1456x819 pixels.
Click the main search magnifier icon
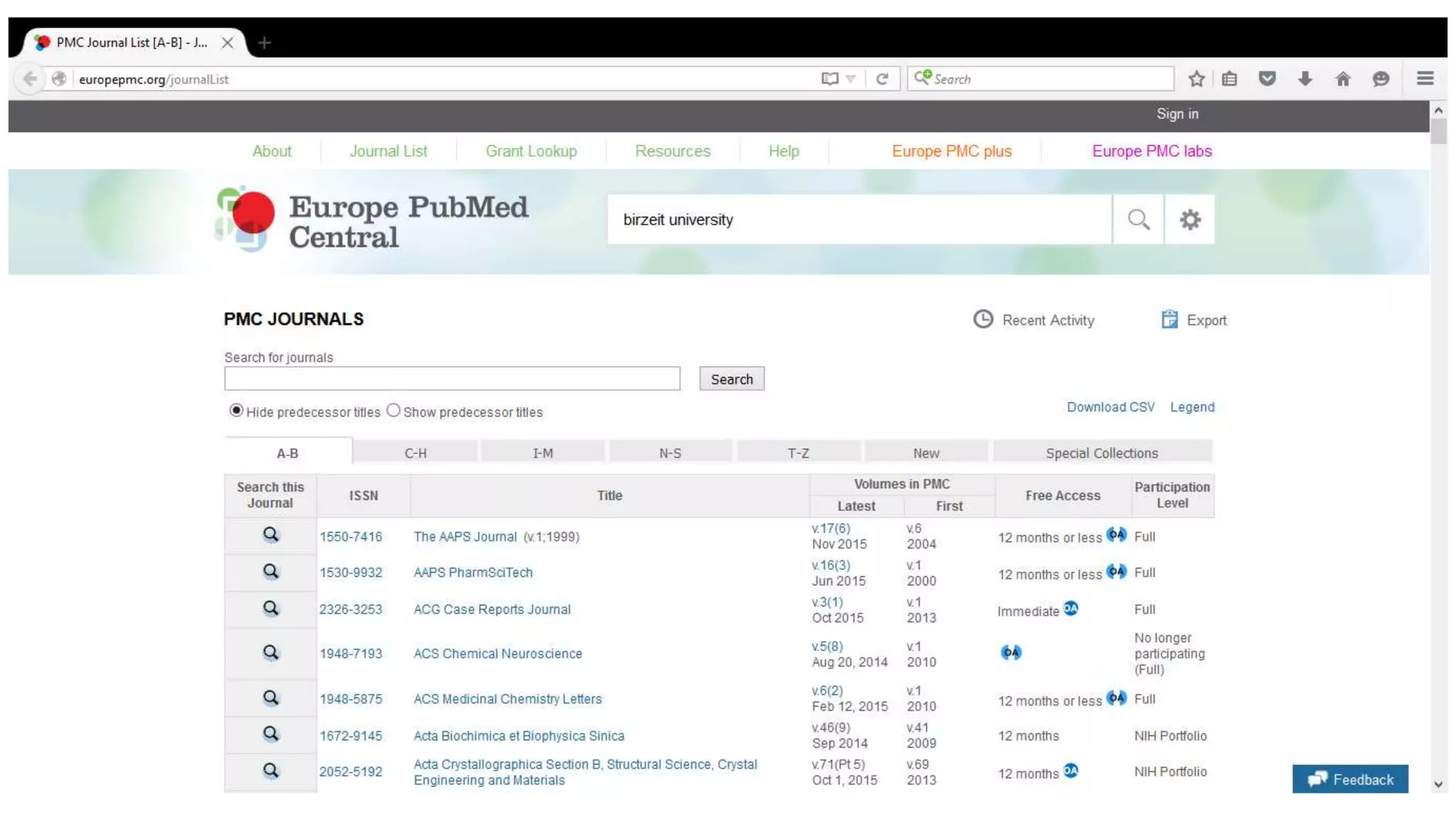click(x=1138, y=220)
